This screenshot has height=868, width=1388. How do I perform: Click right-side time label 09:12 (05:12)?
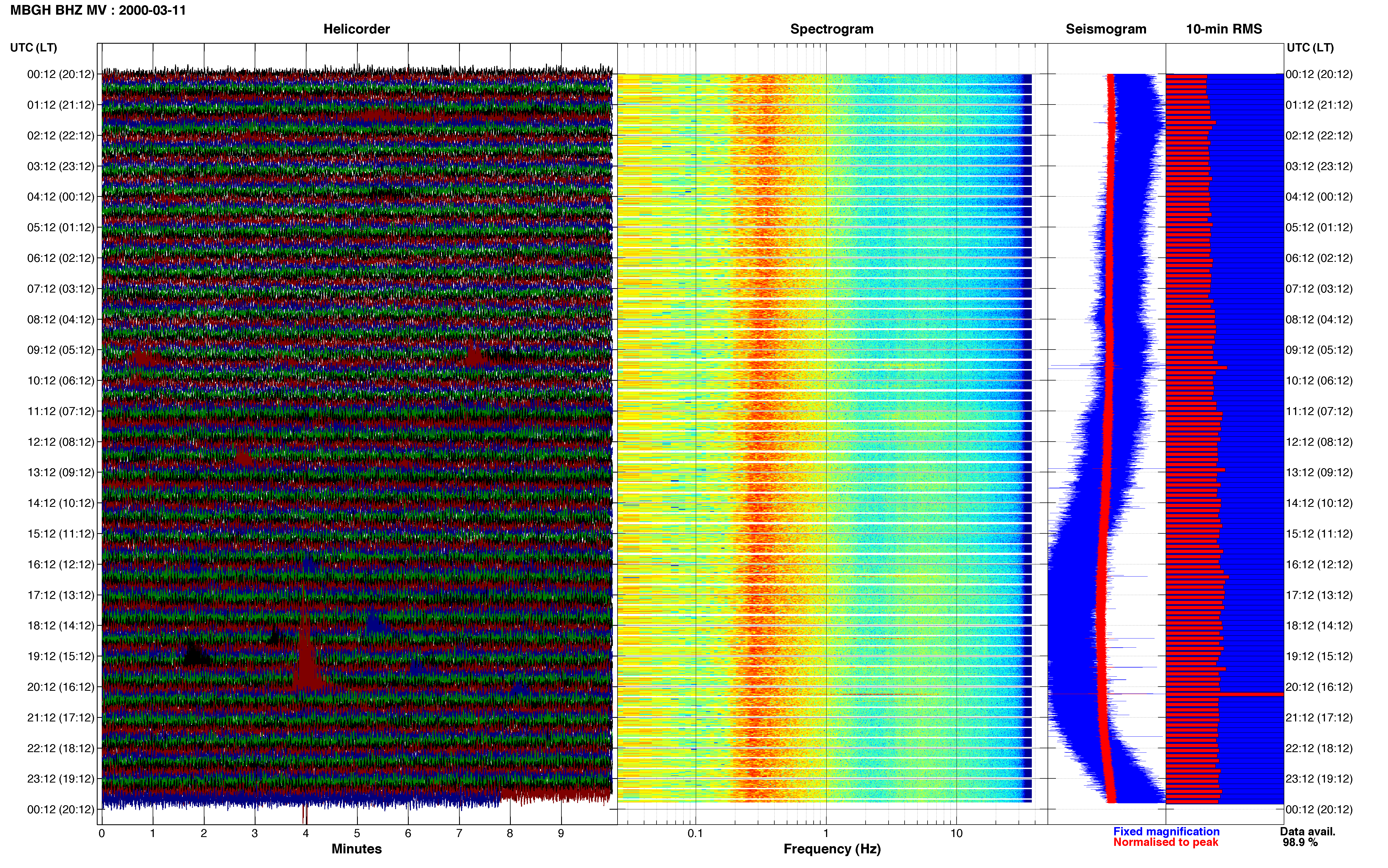[1319, 350]
